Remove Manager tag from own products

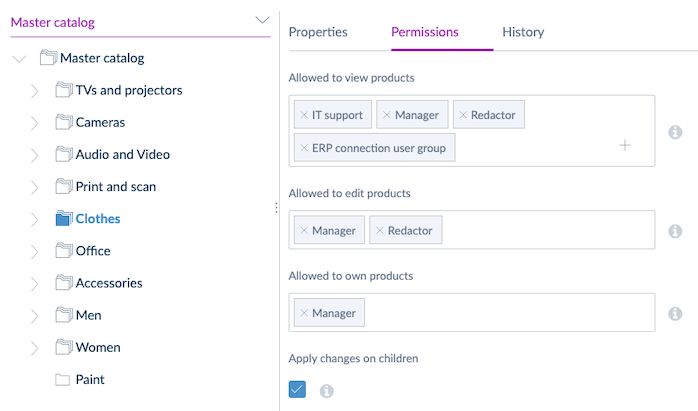304,314
